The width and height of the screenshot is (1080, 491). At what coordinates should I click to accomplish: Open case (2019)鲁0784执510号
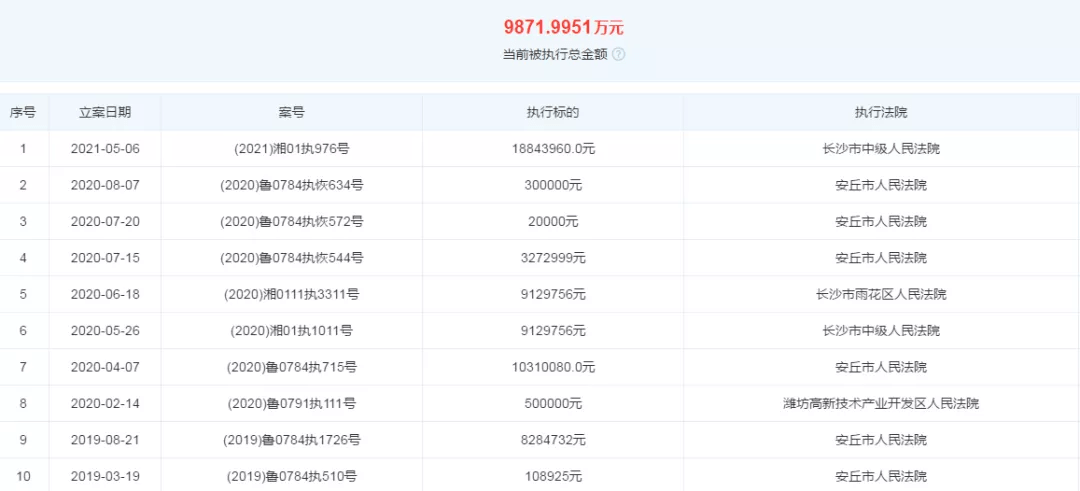[291, 477]
